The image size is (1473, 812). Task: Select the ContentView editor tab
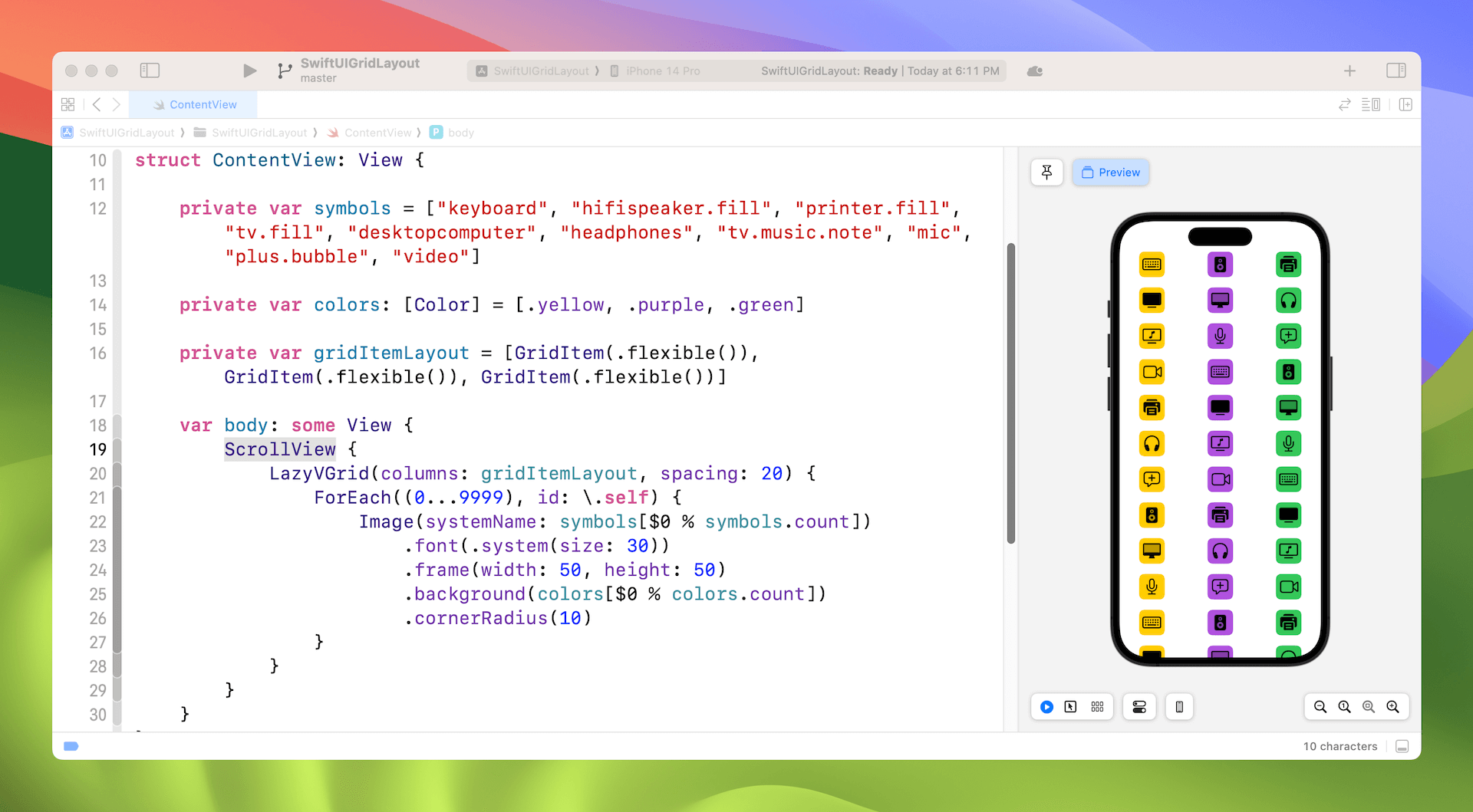194,104
